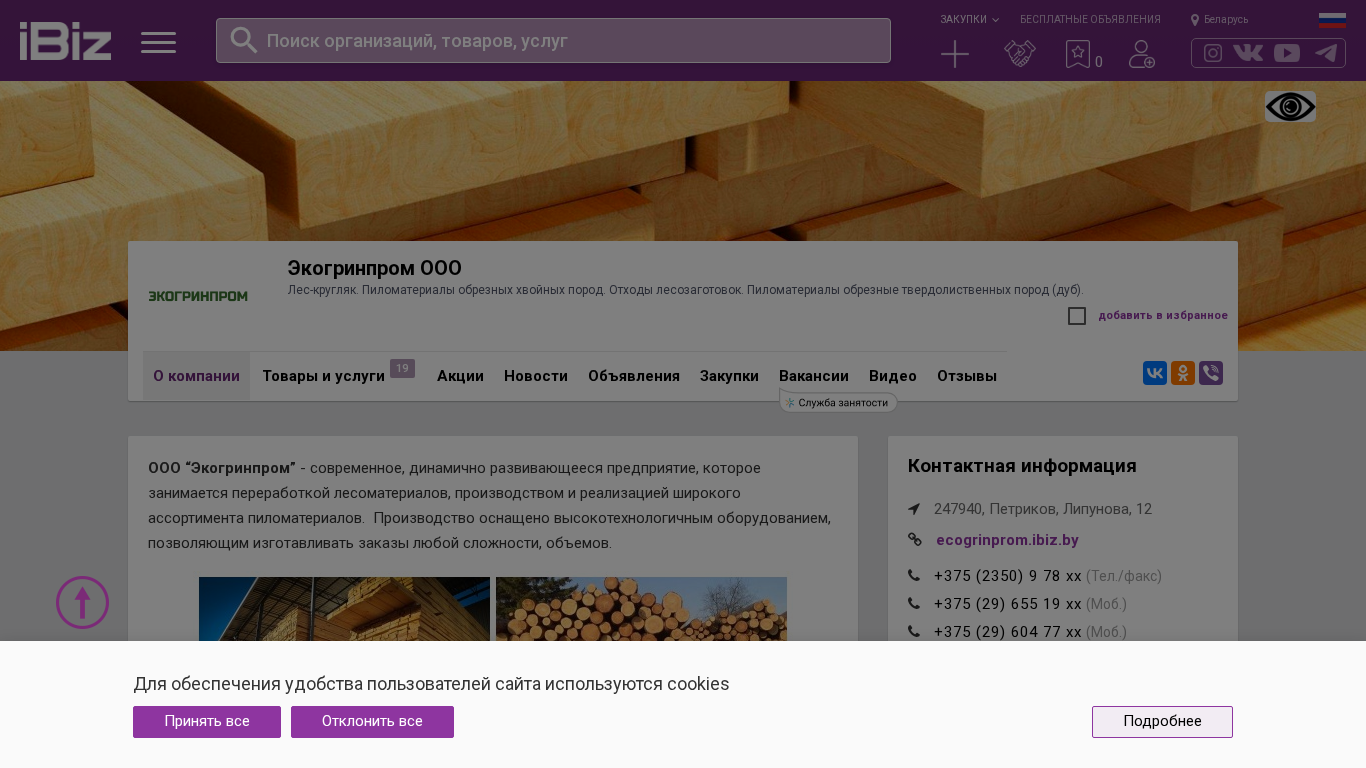Share company via Odnoklassniki button
The width and height of the screenshot is (1366, 768).
[1183, 373]
